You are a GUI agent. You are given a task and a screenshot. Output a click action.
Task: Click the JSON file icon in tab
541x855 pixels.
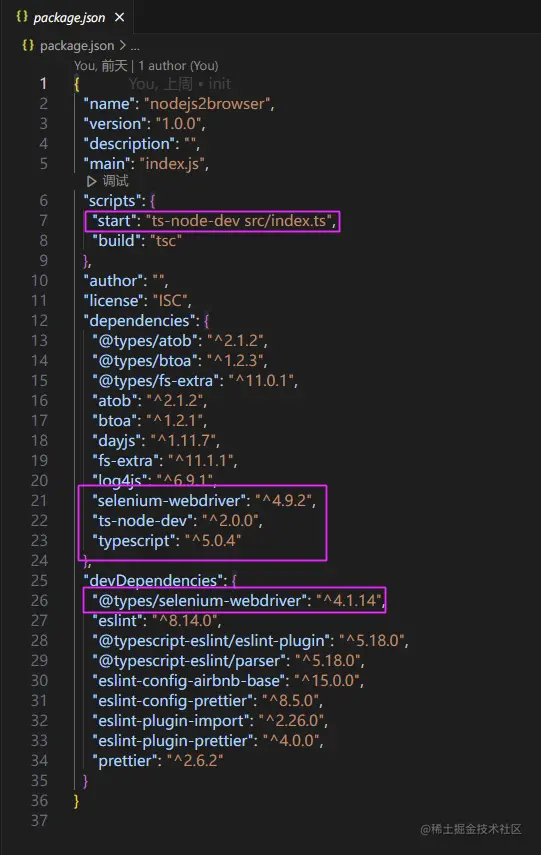[x=22, y=17]
